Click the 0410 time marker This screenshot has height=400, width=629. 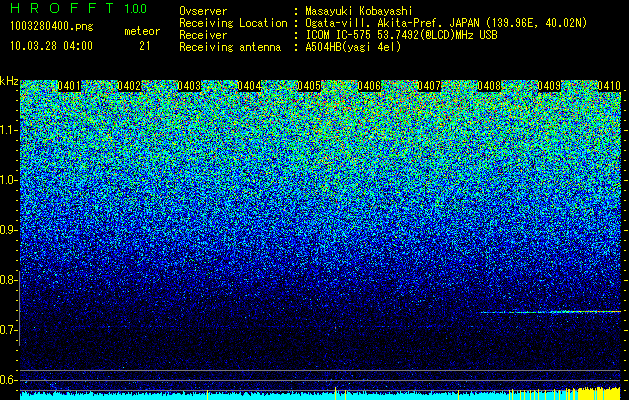point(609,86)
